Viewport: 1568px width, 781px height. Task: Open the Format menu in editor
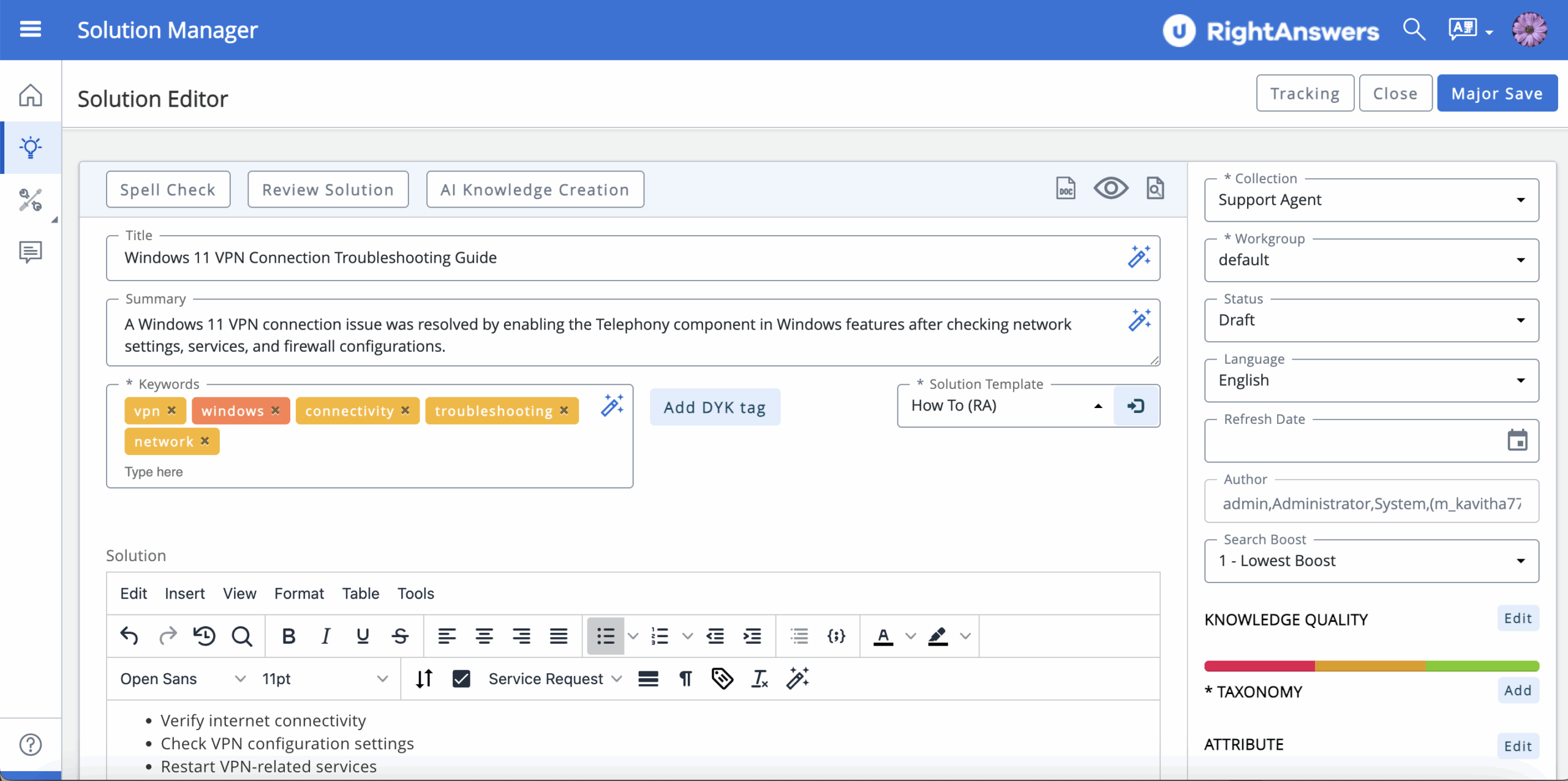(x=299, y=594)
